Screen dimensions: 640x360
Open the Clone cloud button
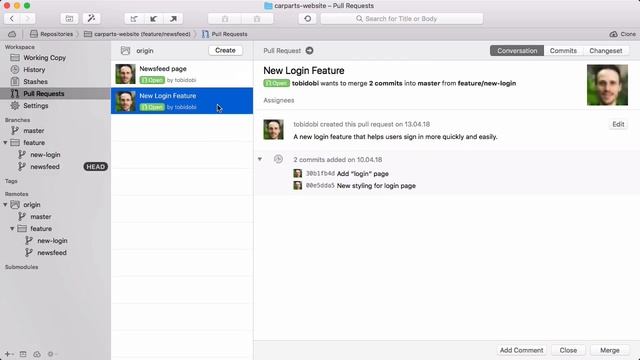tap(622, 34)
